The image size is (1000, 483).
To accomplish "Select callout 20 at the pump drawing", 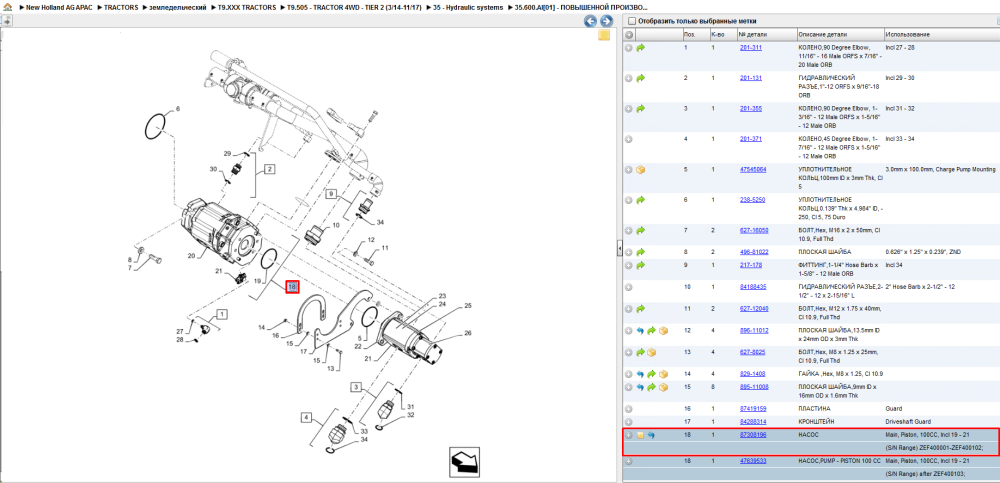I will (x=190, y=256).
